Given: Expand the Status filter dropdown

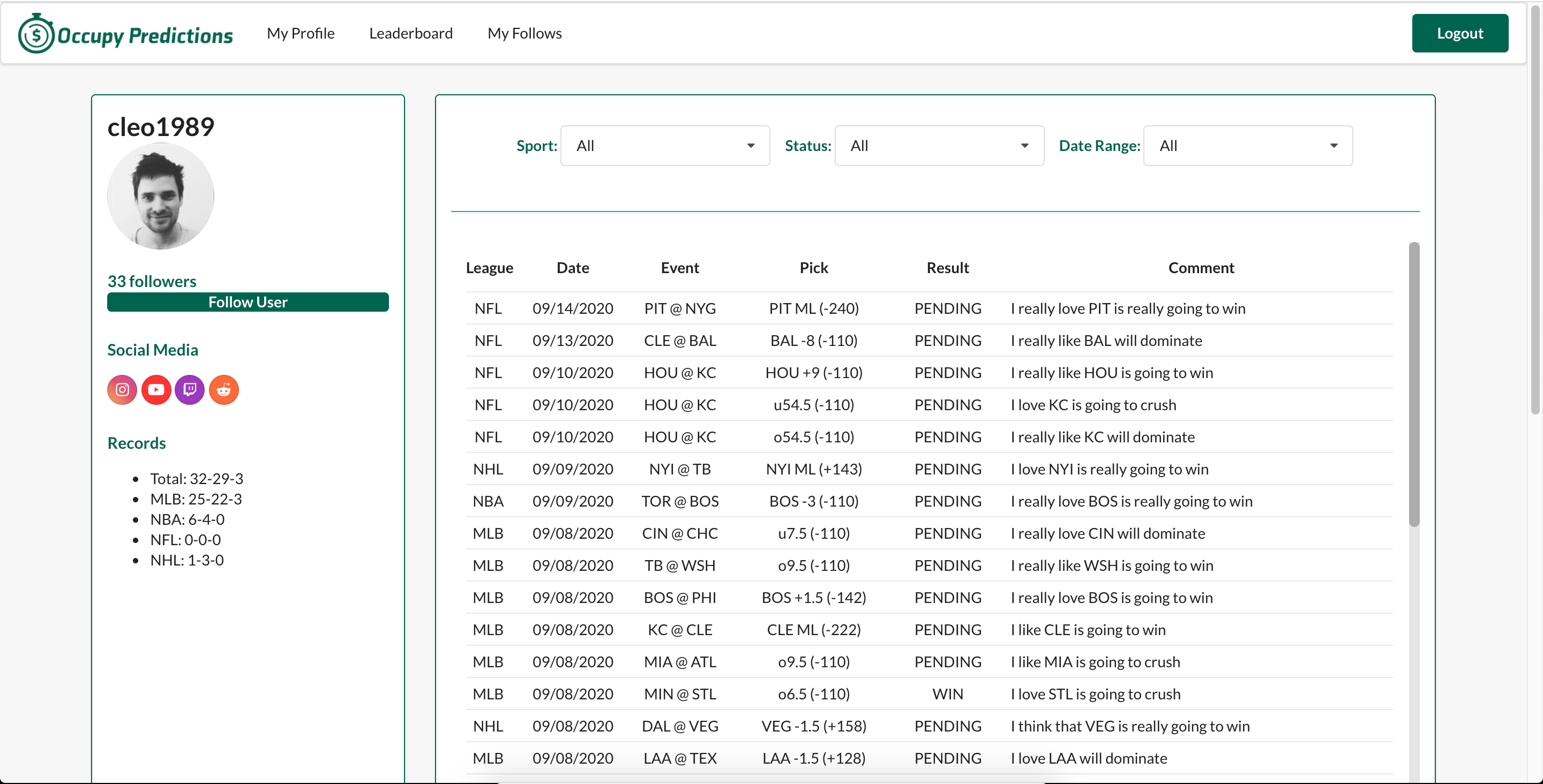Looking at the screenshot, I should pos(939,146).
